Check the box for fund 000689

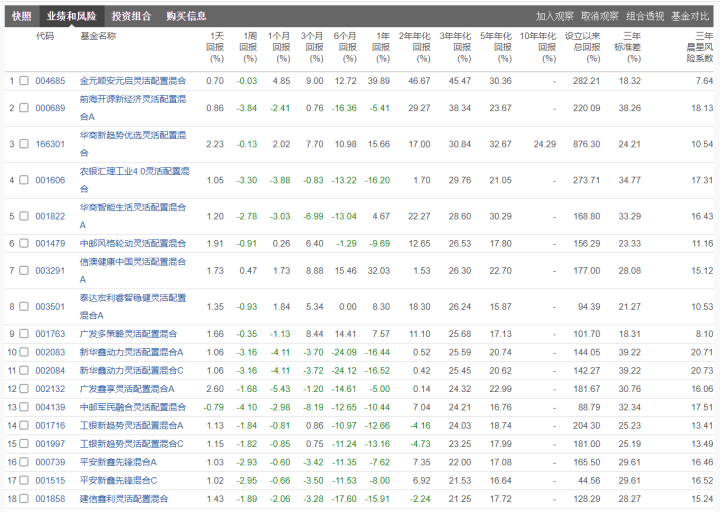(24, 107)
